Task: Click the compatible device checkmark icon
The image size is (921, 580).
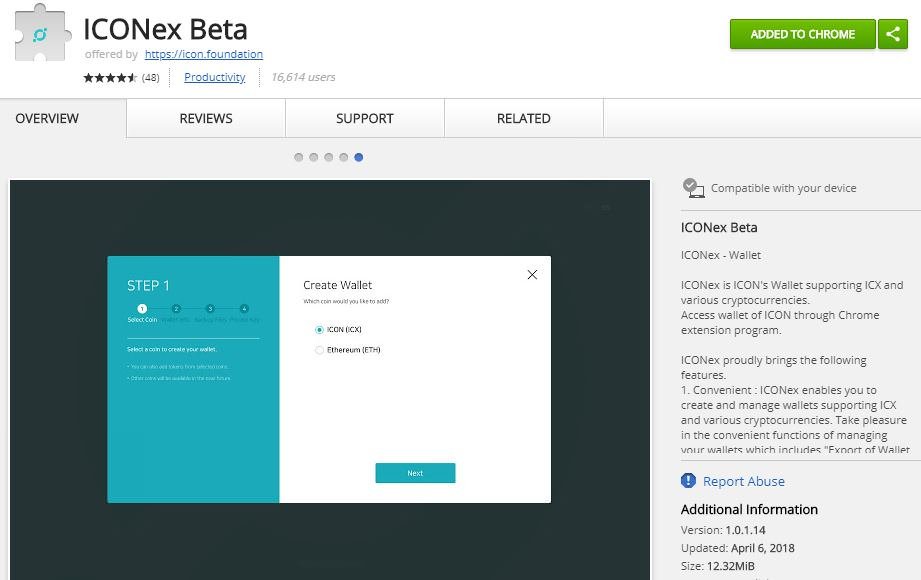Action: coord(693,188)
